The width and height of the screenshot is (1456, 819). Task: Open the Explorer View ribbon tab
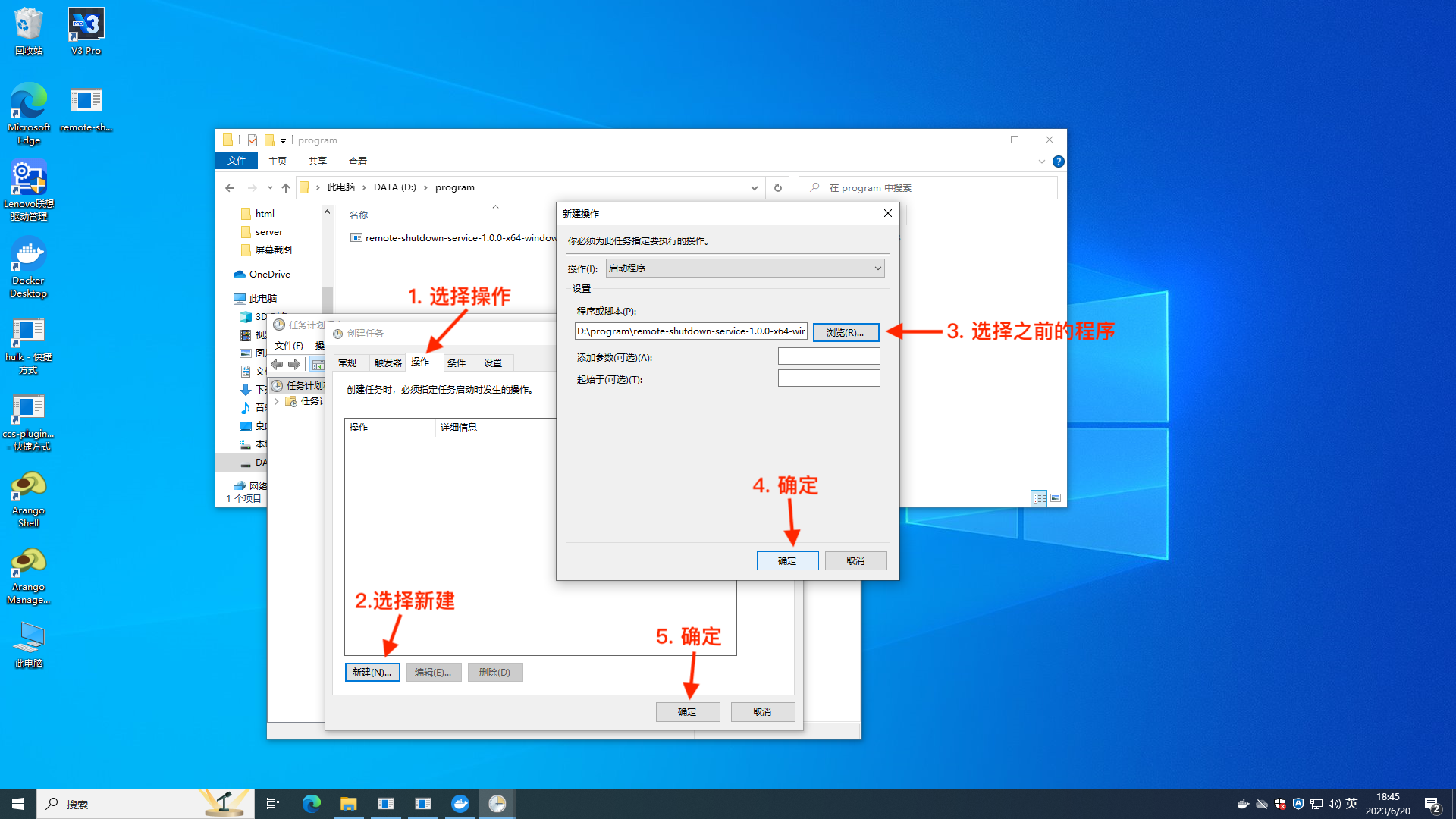(358, 162)
